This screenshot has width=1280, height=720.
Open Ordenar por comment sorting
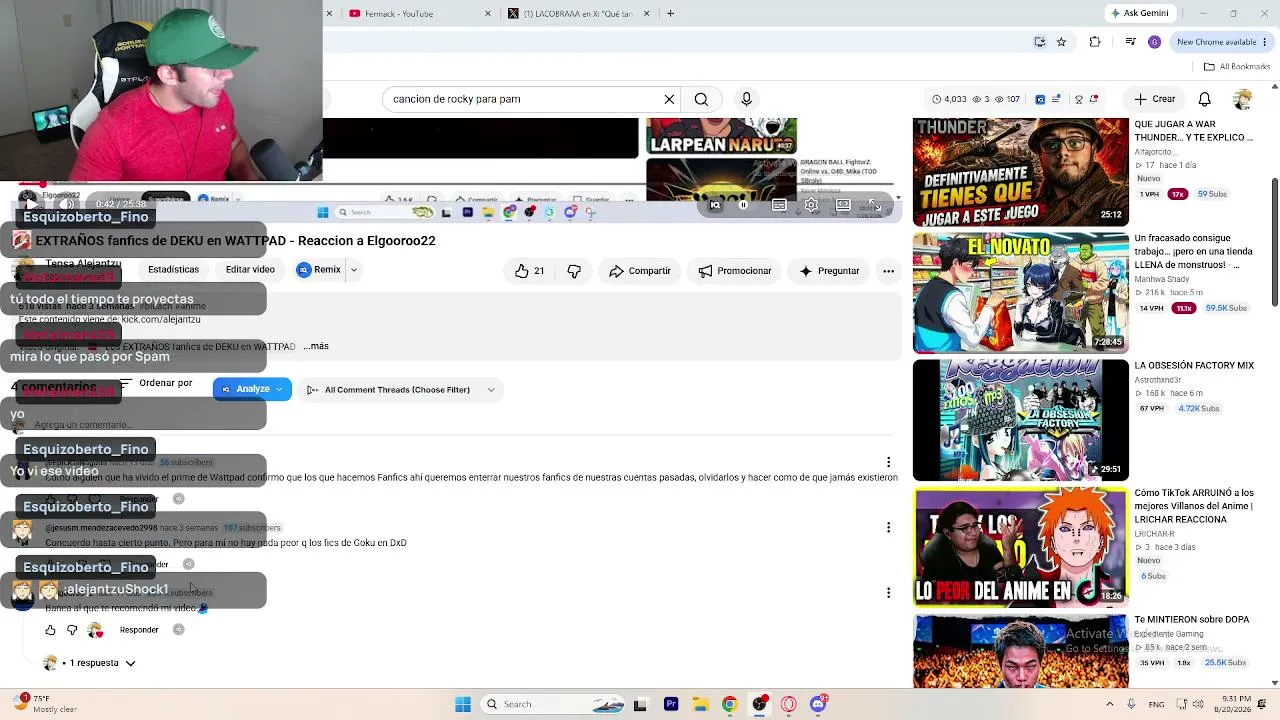coord(156,383)
